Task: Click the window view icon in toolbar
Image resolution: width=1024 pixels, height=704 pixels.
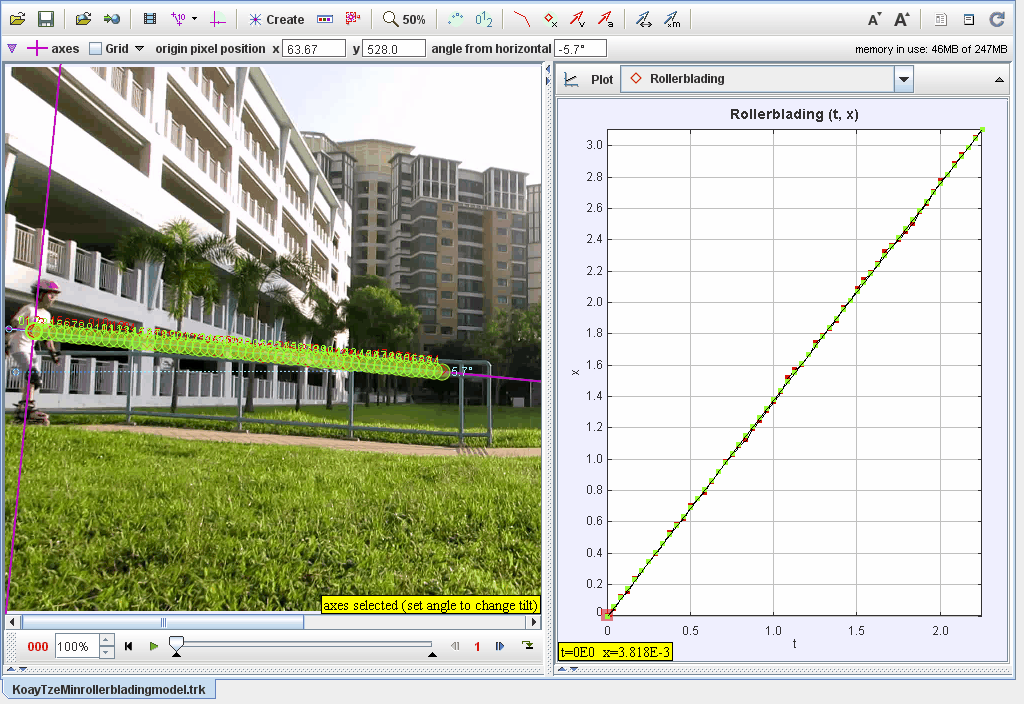Action: click(x=969, y=20)
